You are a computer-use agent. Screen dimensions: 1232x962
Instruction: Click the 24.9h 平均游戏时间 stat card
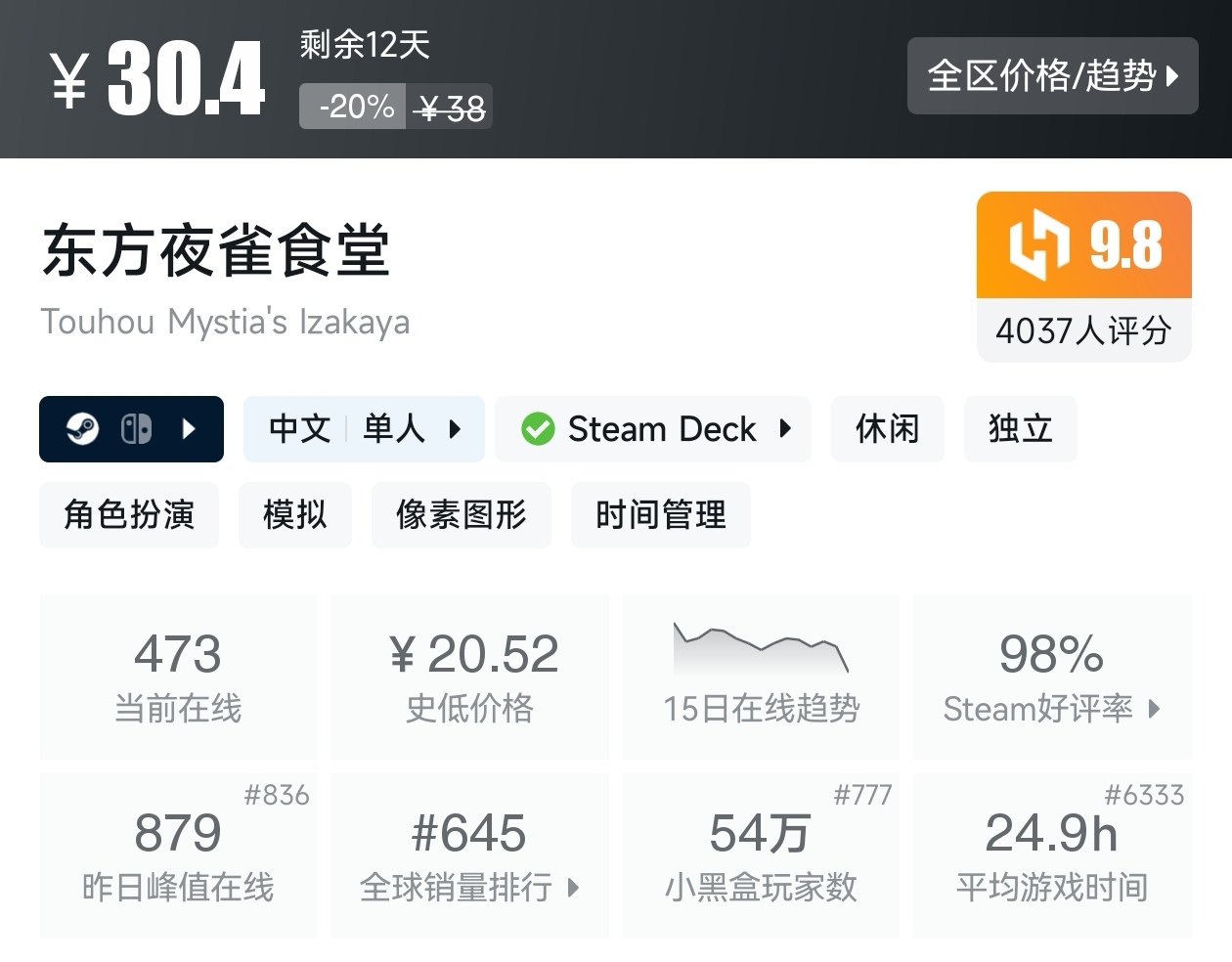tap(1052, 855)
